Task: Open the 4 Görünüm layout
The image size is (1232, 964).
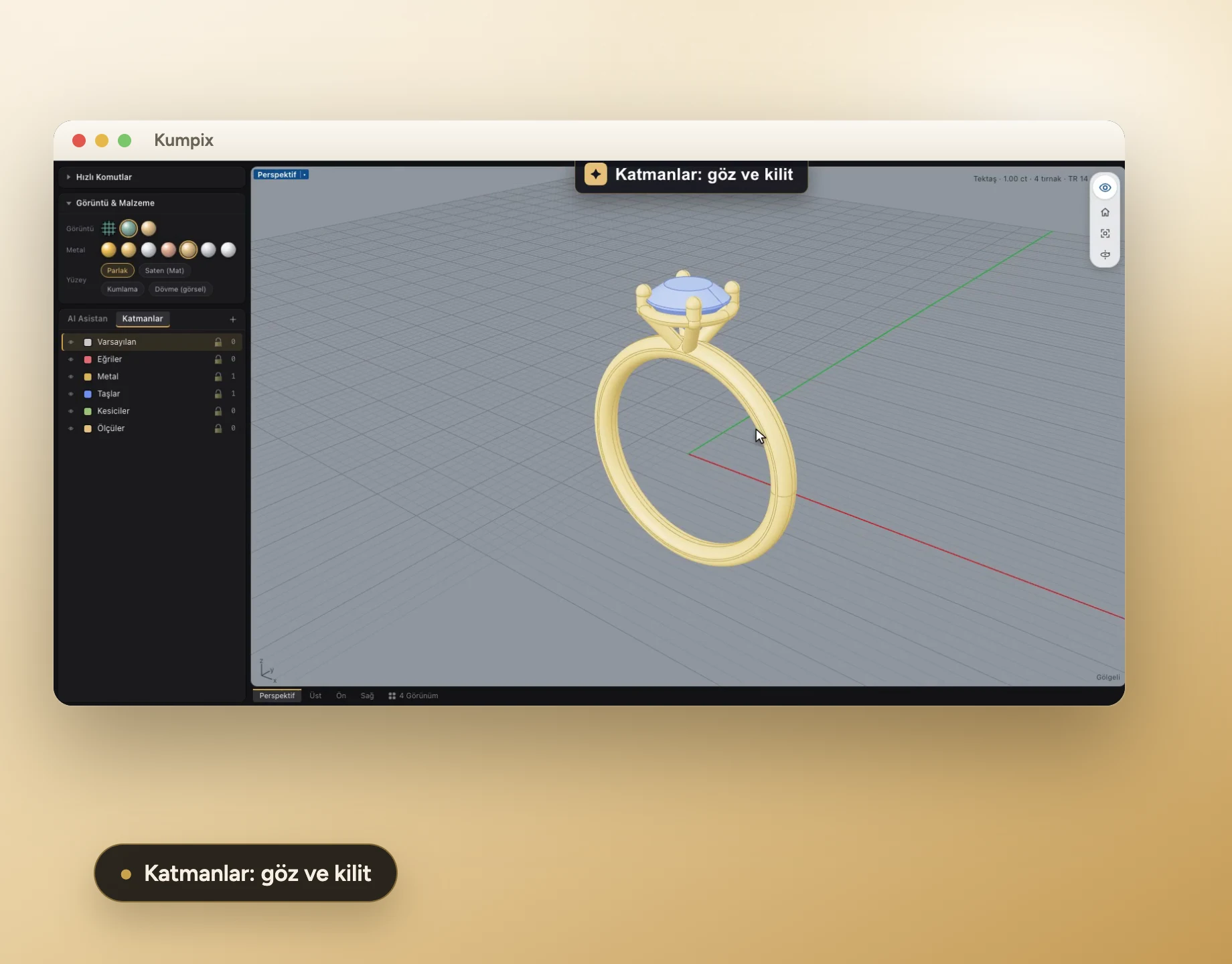Action: pyautogui.click(x=413, y=696)
